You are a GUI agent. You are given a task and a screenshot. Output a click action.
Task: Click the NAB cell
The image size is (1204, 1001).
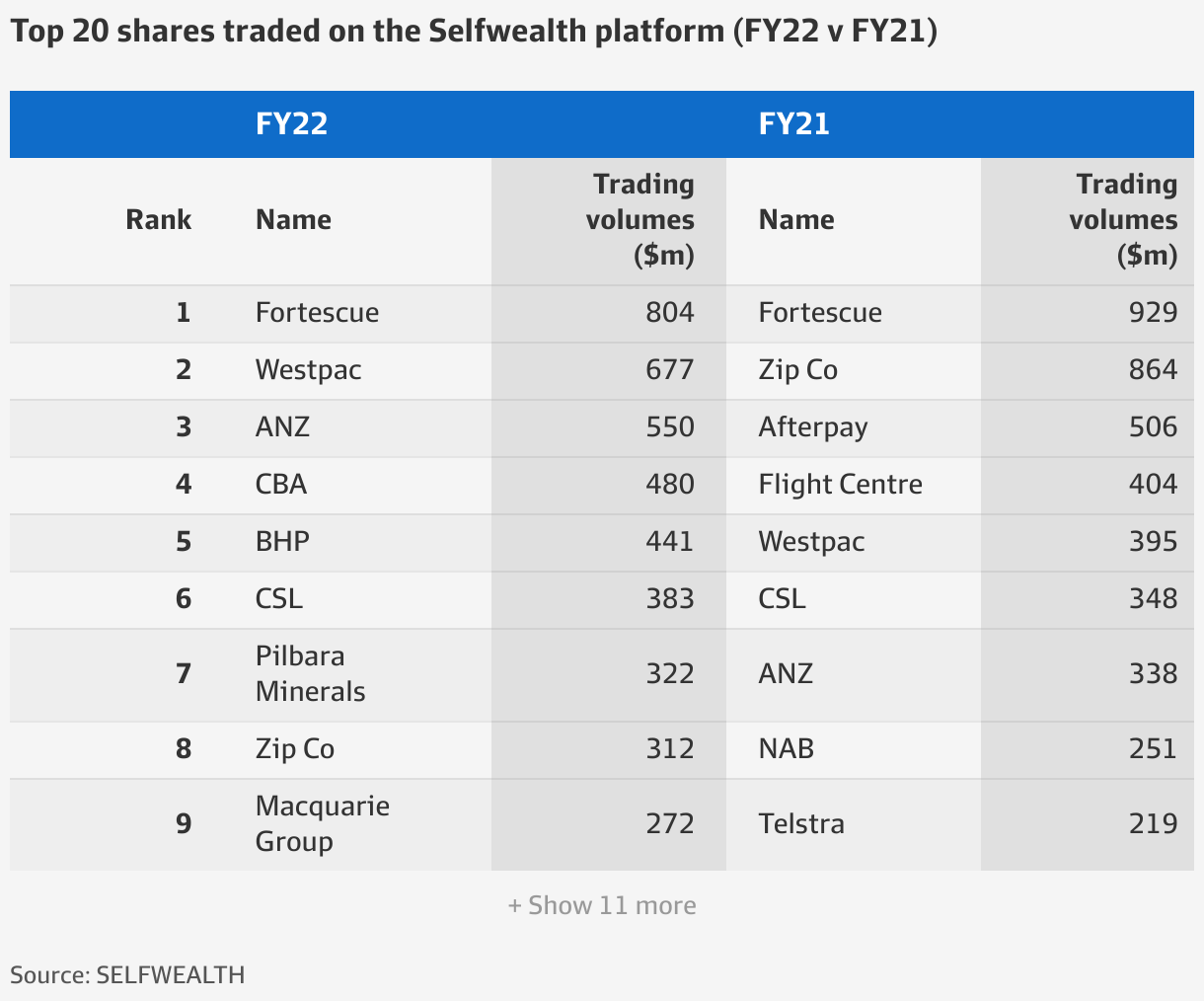click(x=787, y=749)
